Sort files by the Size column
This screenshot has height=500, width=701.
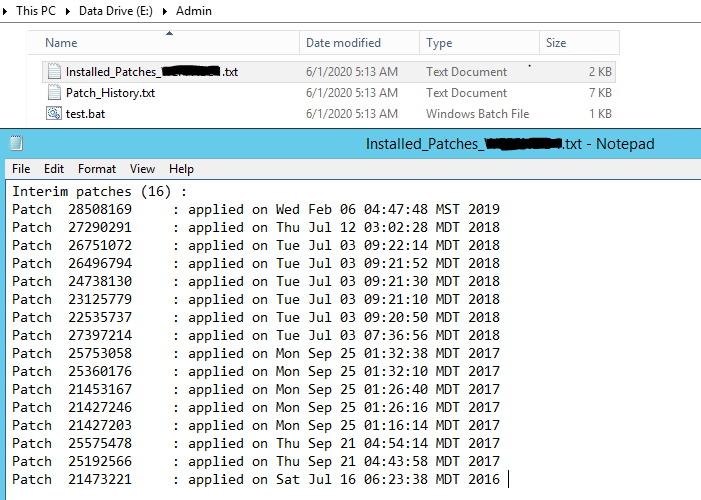click(579, 43)
